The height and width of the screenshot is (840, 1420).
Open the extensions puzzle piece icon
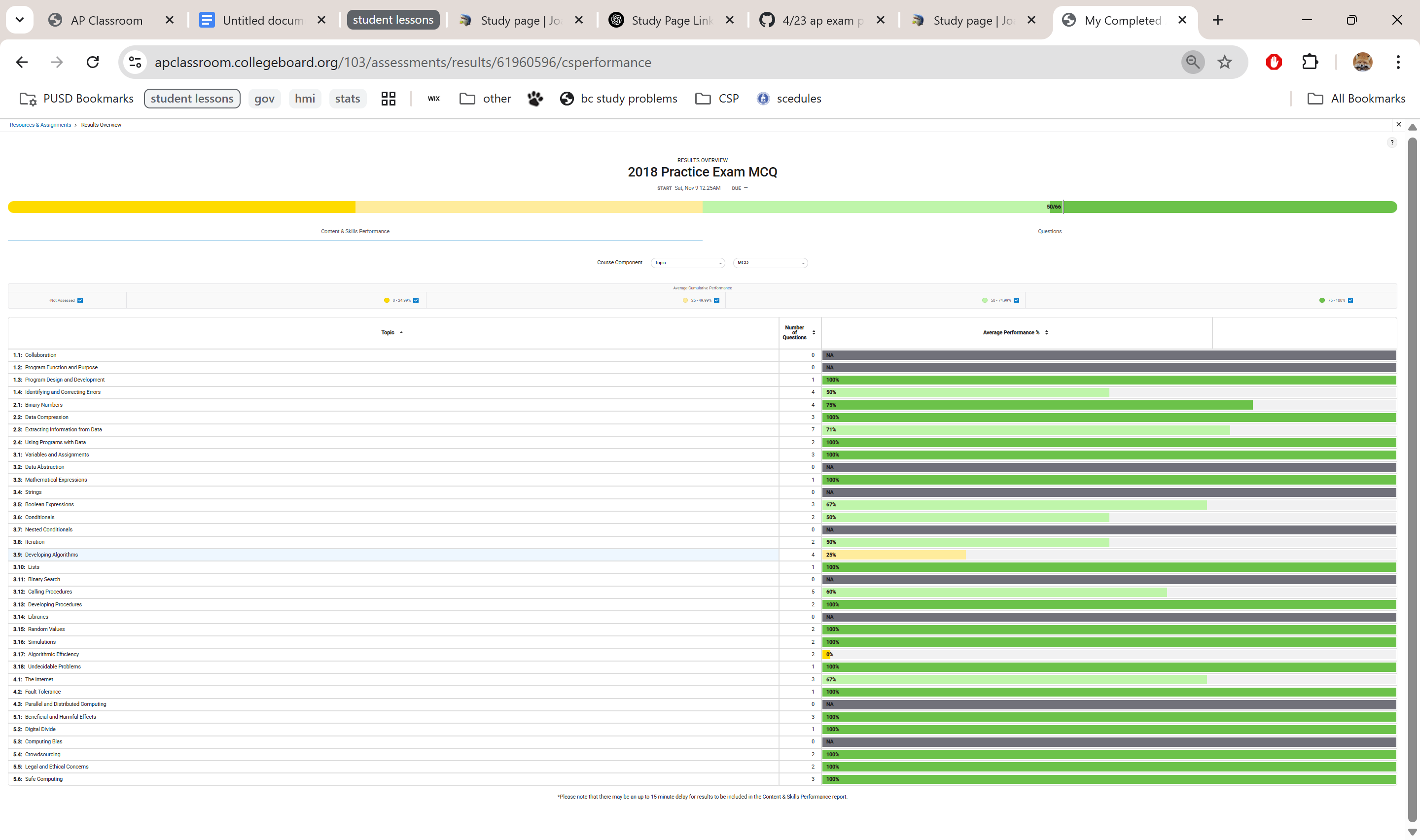click(x=1310, y=62)
